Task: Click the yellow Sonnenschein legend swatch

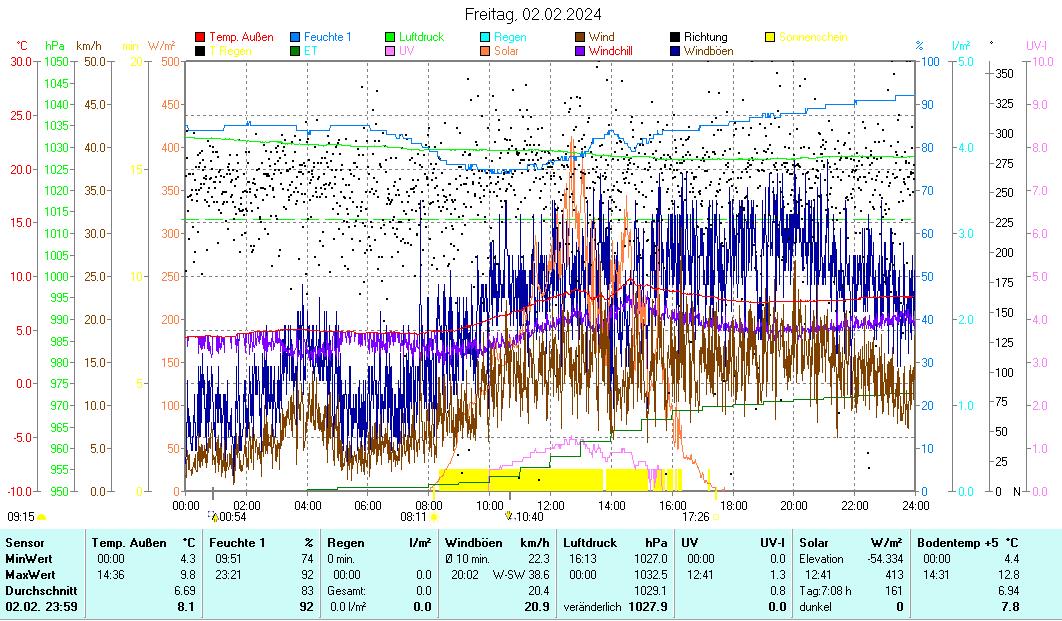Action: click(x=769, y=37)
